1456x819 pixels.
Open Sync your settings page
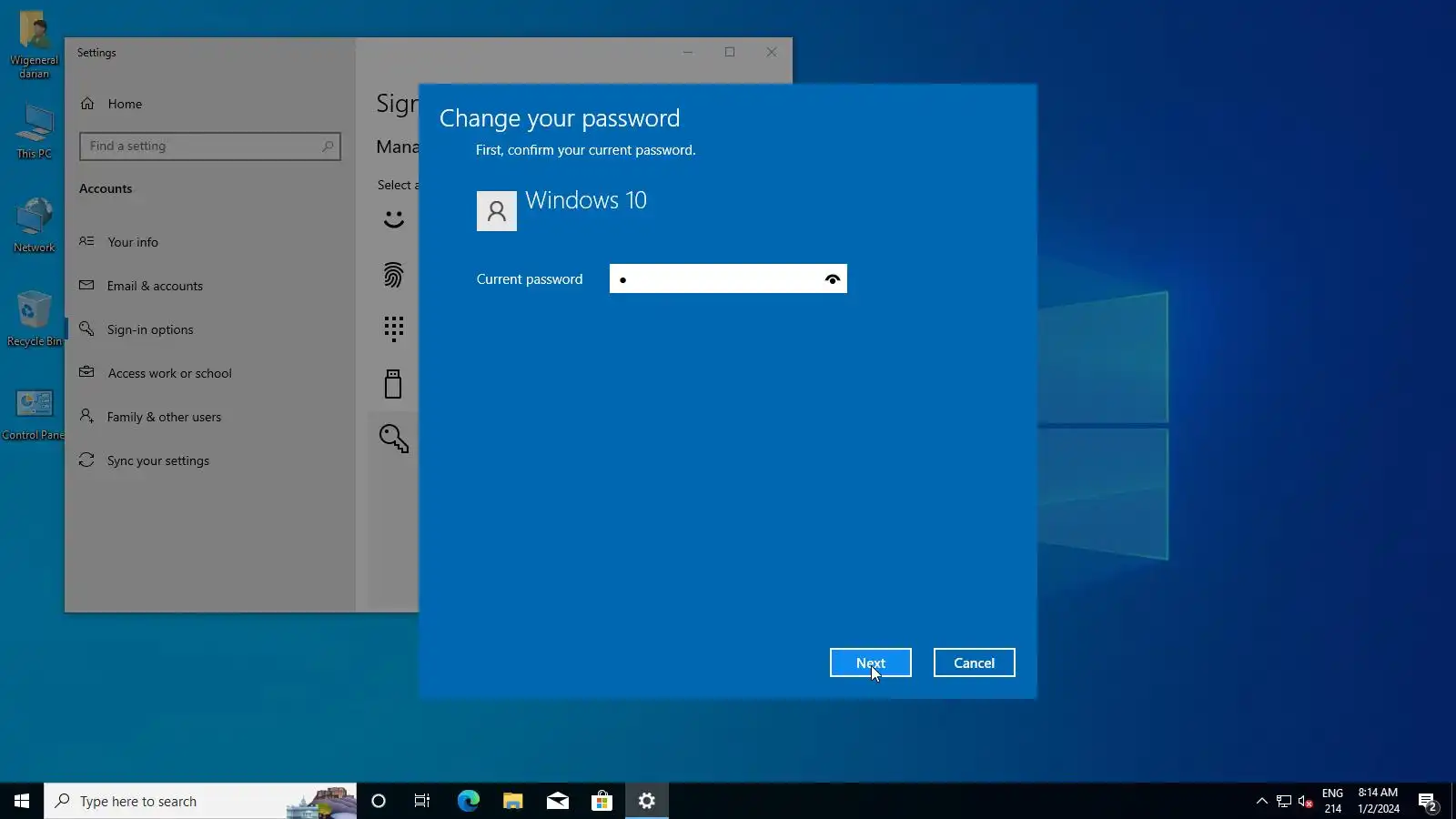(x=158, y=460)
